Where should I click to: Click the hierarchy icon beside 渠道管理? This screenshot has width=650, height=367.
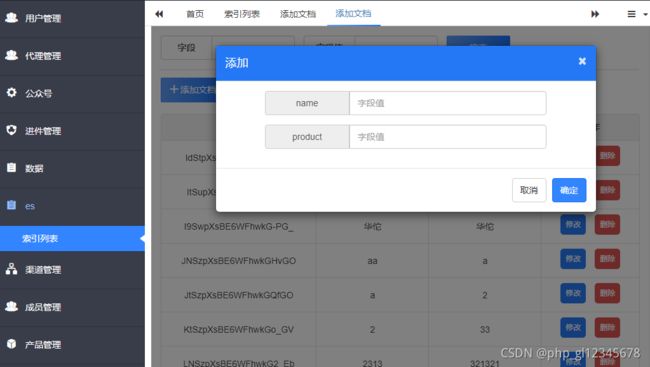(11, 269)
